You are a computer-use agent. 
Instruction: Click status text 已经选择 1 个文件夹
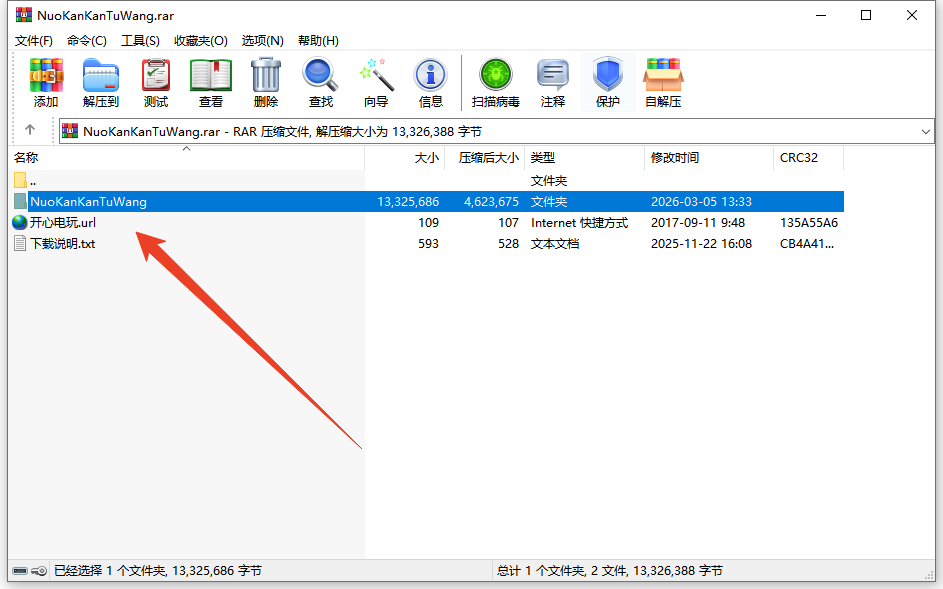[x=108, y=570]
